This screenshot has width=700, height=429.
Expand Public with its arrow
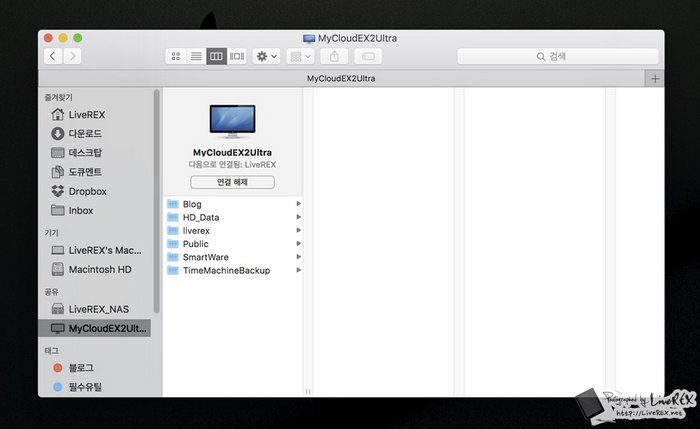298,243
